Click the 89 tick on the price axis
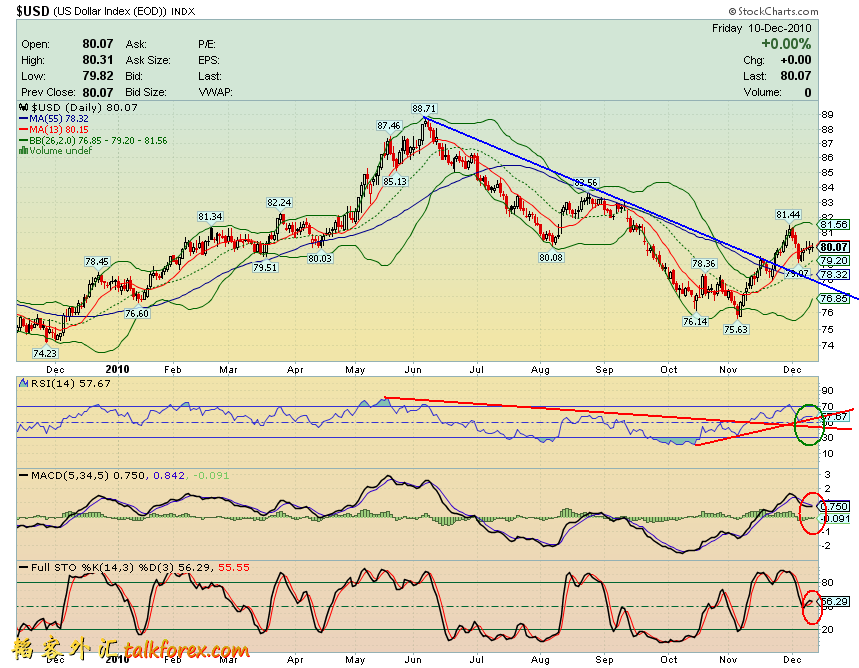The image size is (859, 668). coord(827,115)
